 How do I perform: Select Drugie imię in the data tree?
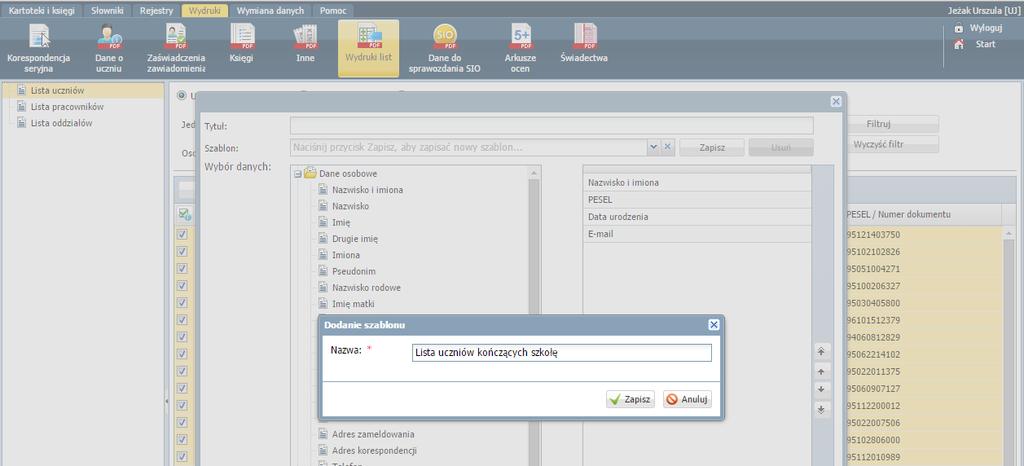(x=355, y=239)
